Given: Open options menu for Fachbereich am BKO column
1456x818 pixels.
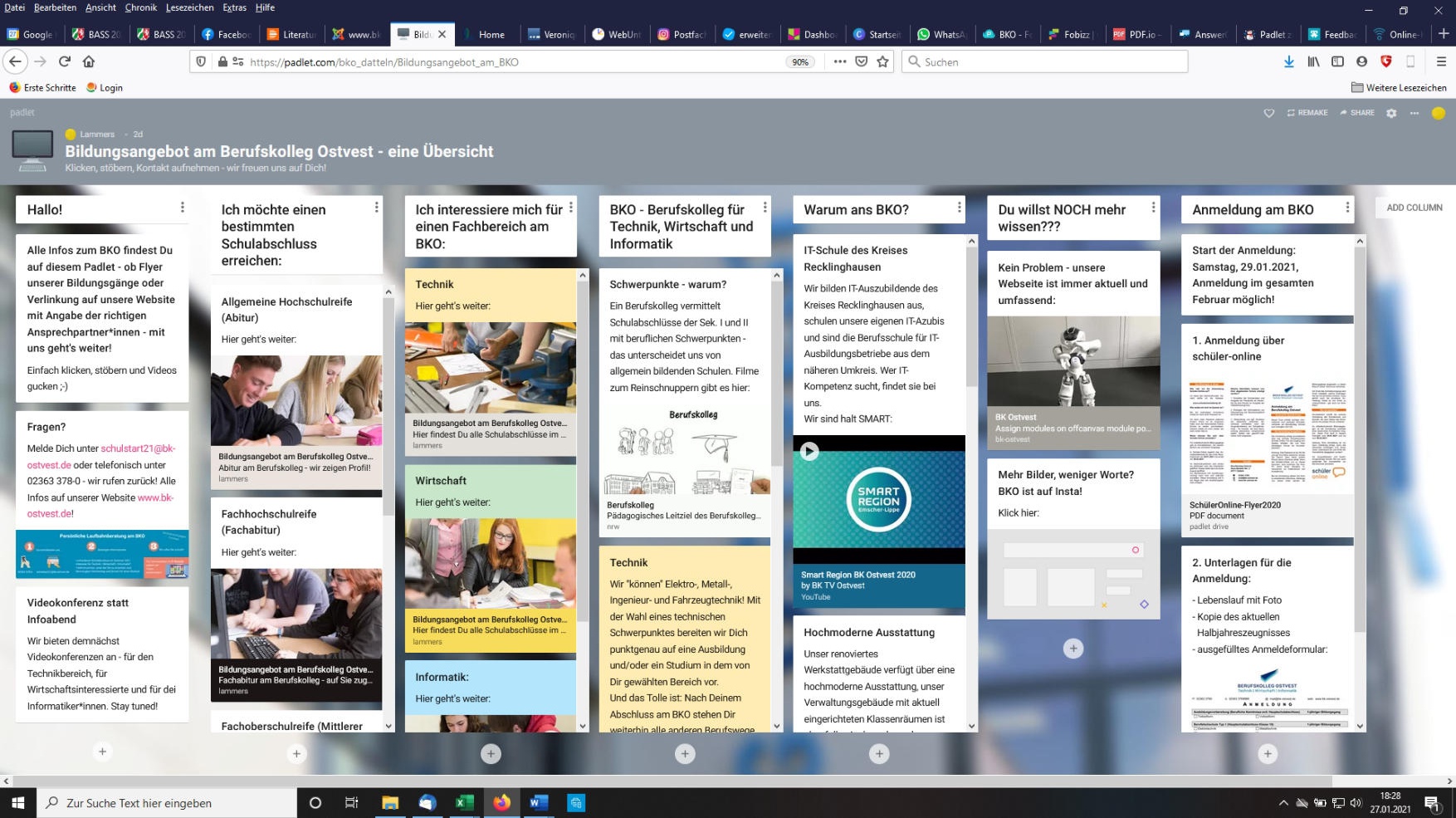Looking at the screenshot, I should click(571, 208).
